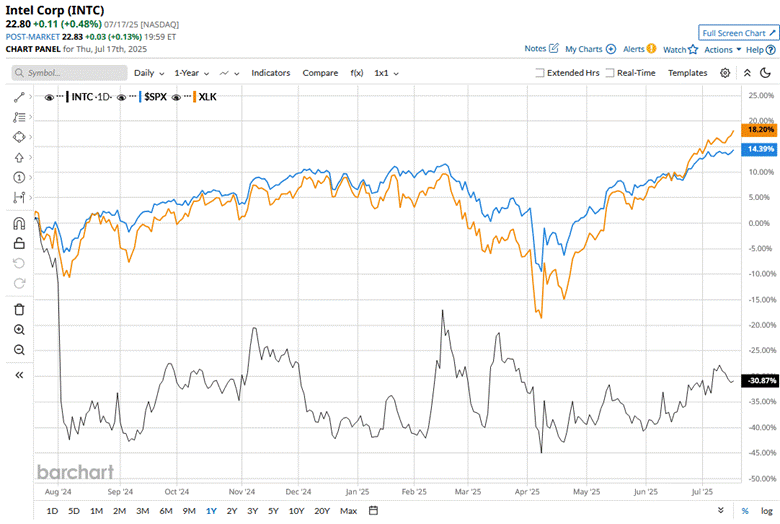This screenshot has height=524, width=780.
Task: Collapse the chart toolbar with double chevron
Action: pos(747,73)
